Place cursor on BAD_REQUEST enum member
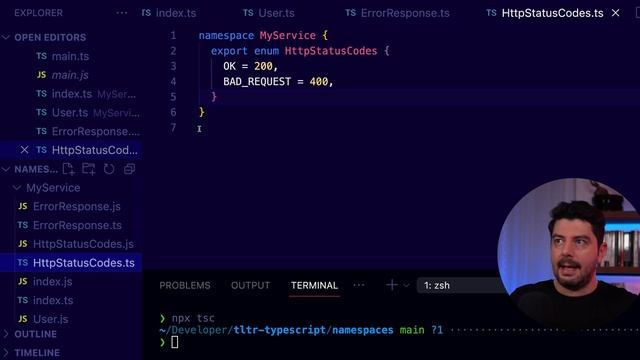Screen dimensions: 640x360 coord(257,82)
